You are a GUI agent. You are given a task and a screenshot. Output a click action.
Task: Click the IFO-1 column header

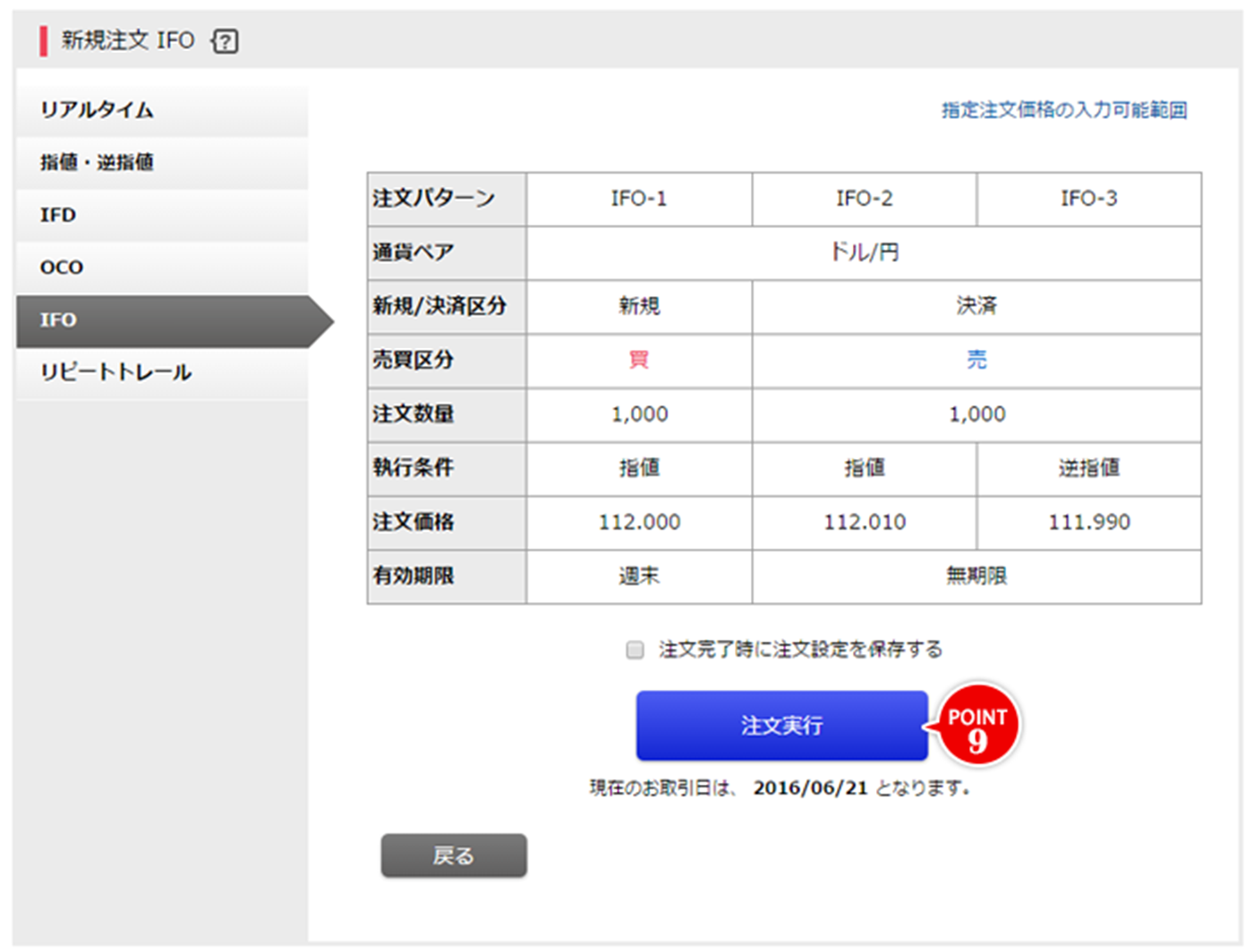pos(639,199)
